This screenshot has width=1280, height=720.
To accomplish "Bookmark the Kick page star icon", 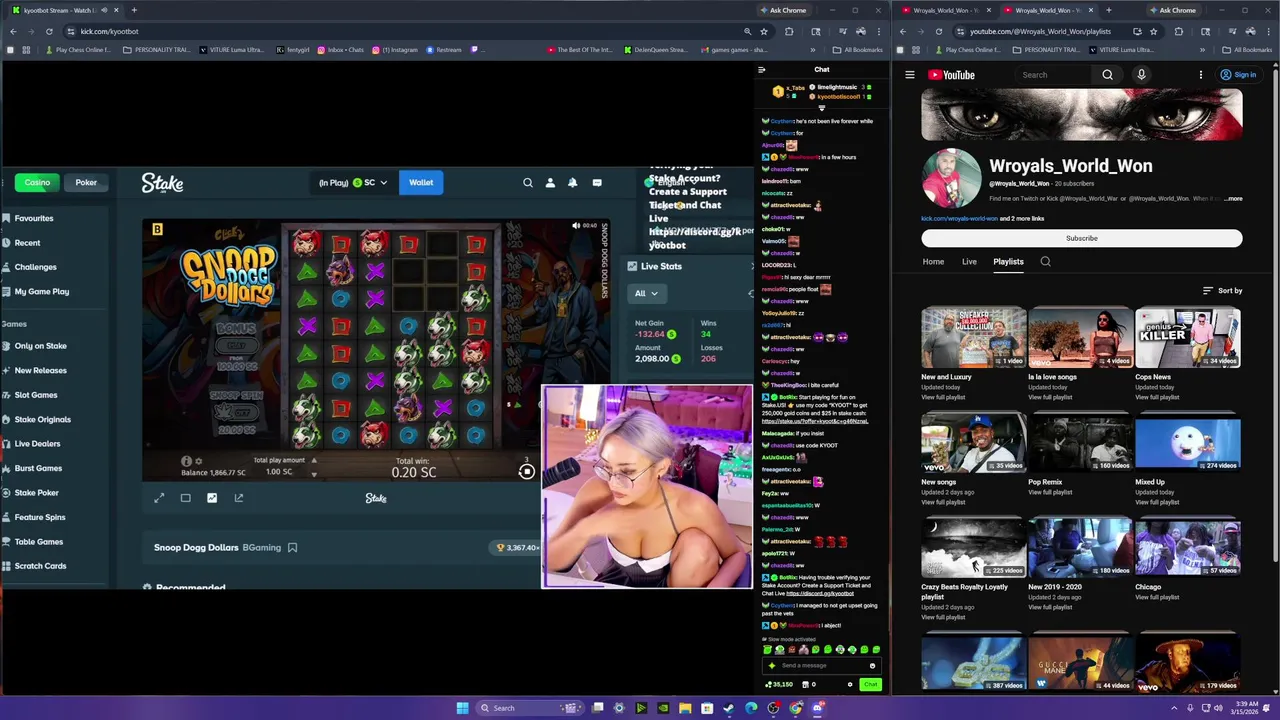I will [x=765, y=31].
